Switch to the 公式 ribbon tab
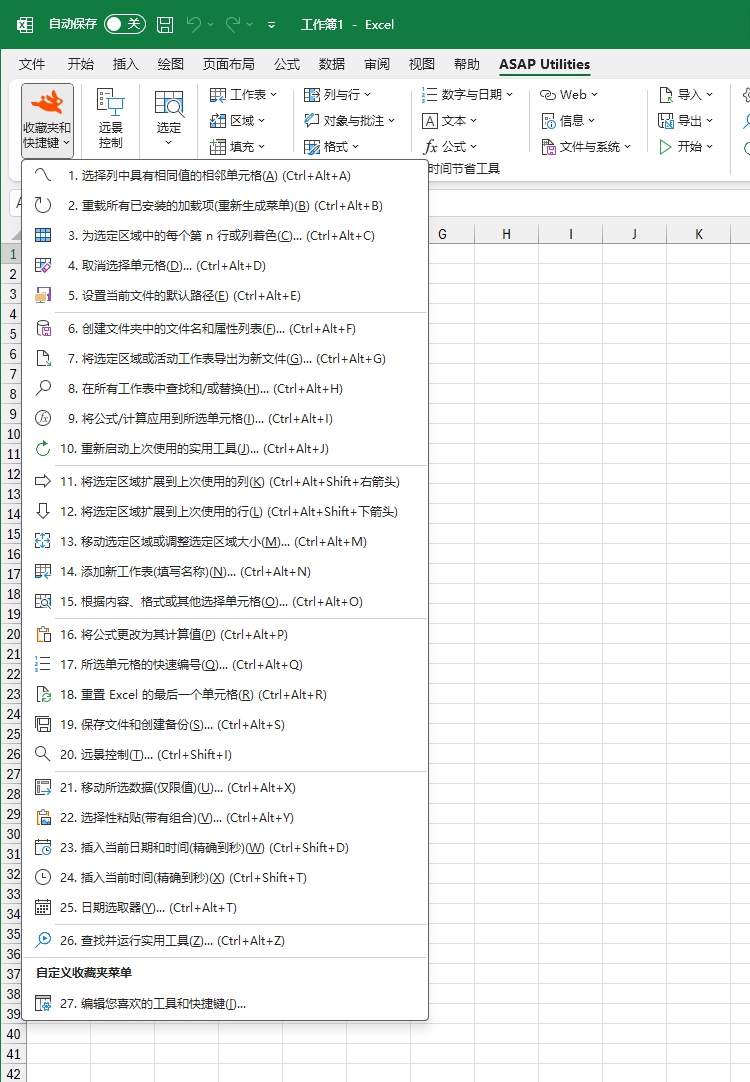Viewport: 750px width, 1082px height. tap(287, 64)
